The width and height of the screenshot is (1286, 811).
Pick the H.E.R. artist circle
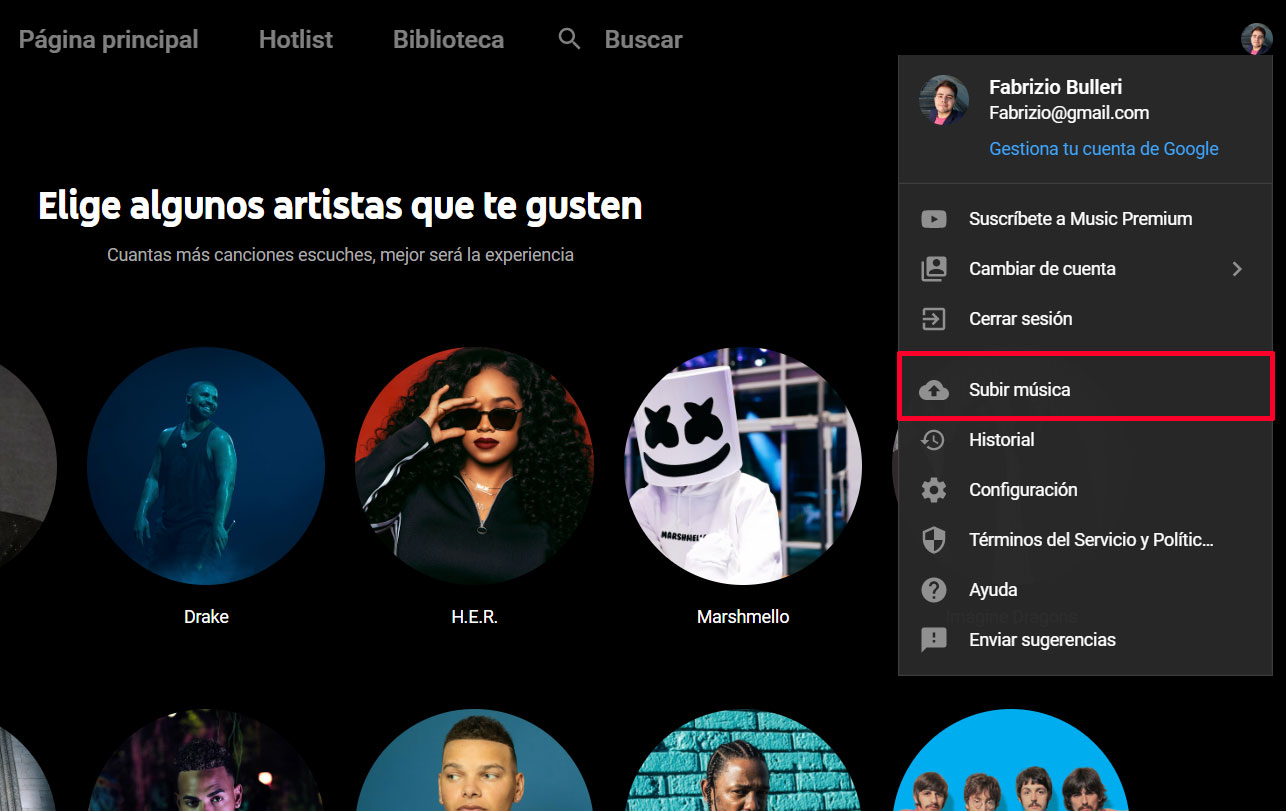point(475,466)
